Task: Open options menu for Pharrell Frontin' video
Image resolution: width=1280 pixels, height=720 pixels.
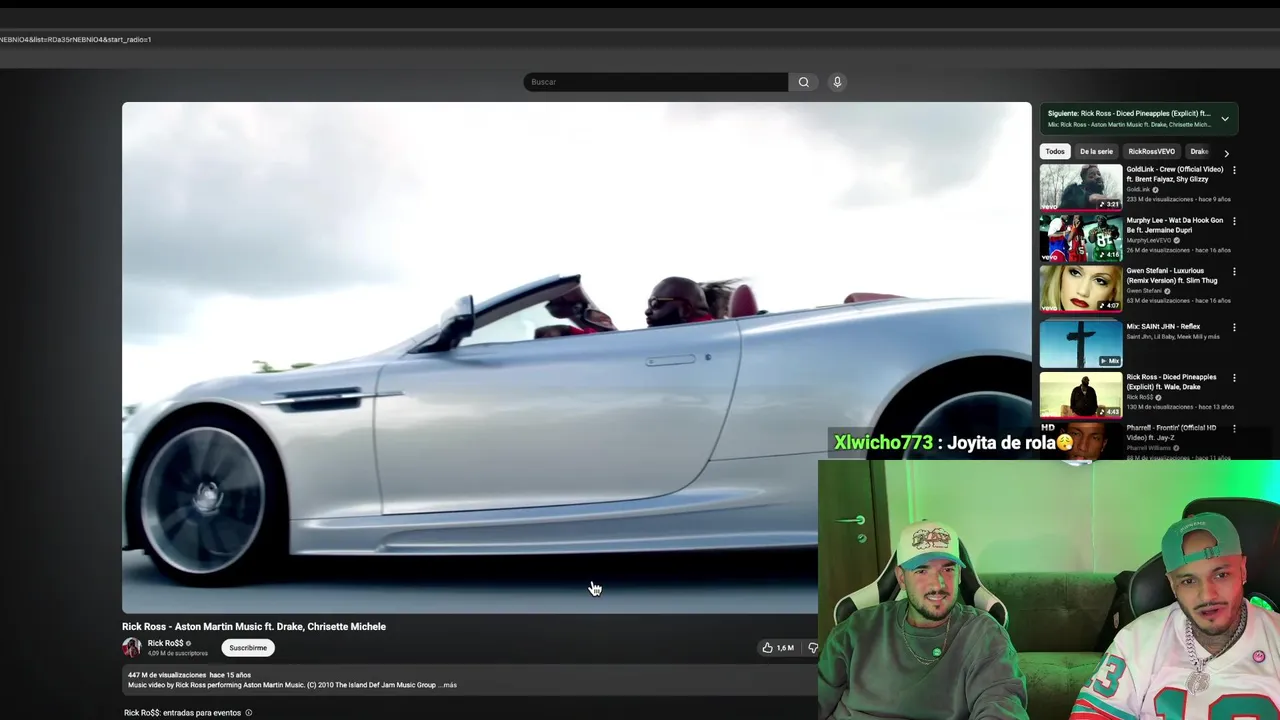Action: 1234,429
